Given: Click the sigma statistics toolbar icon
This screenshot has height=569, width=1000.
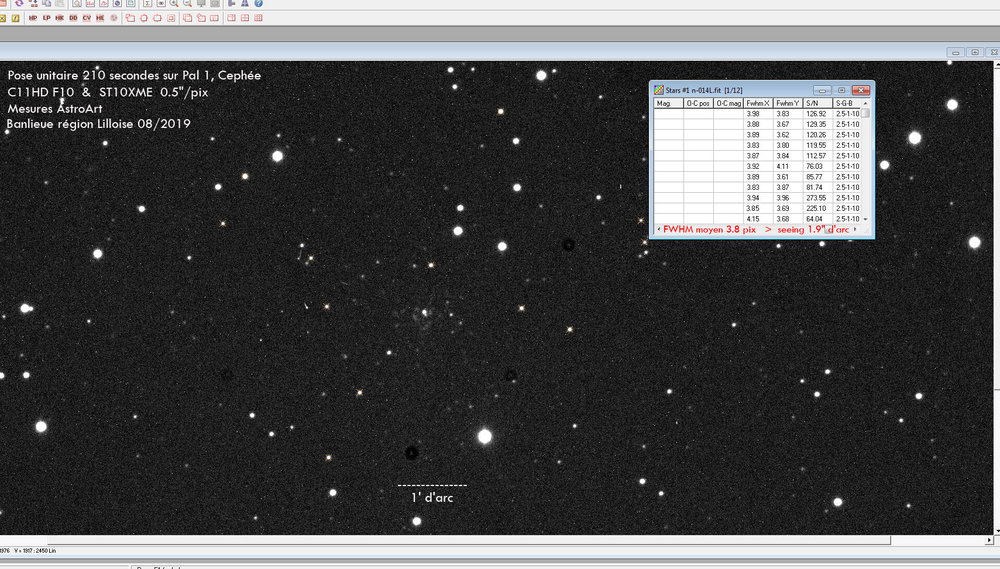Looking at the screenshot, I should tap(147, 3).
